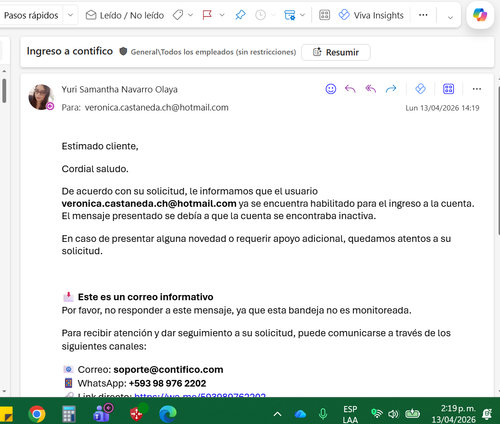Click the left pane scrollbar thumb
The image size is (500, 424).
[x=4, y=91]
